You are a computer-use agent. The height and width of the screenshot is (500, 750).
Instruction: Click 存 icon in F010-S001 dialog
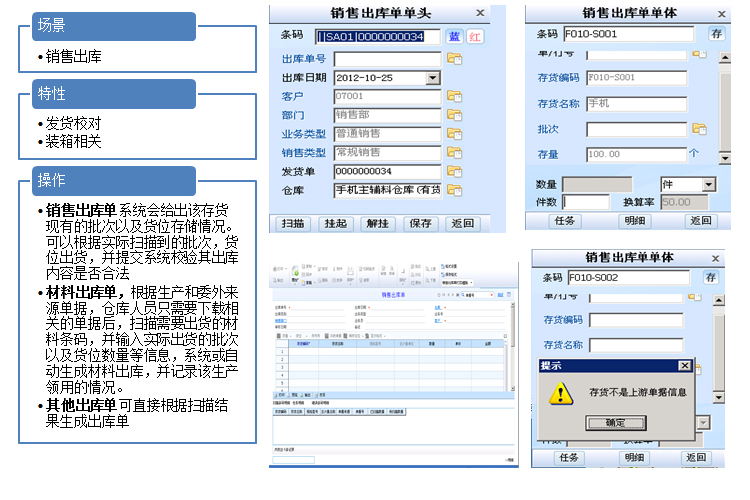pos(716,33)
